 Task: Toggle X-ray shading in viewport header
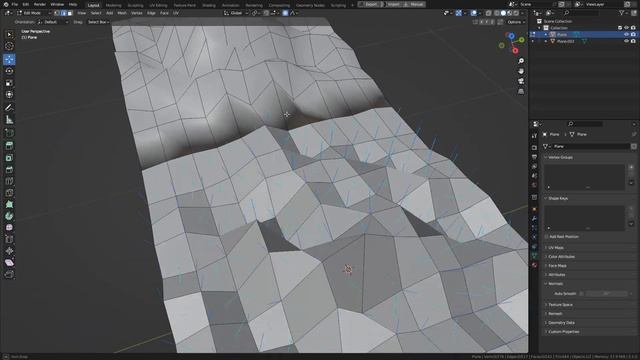(x=488, y=13)
